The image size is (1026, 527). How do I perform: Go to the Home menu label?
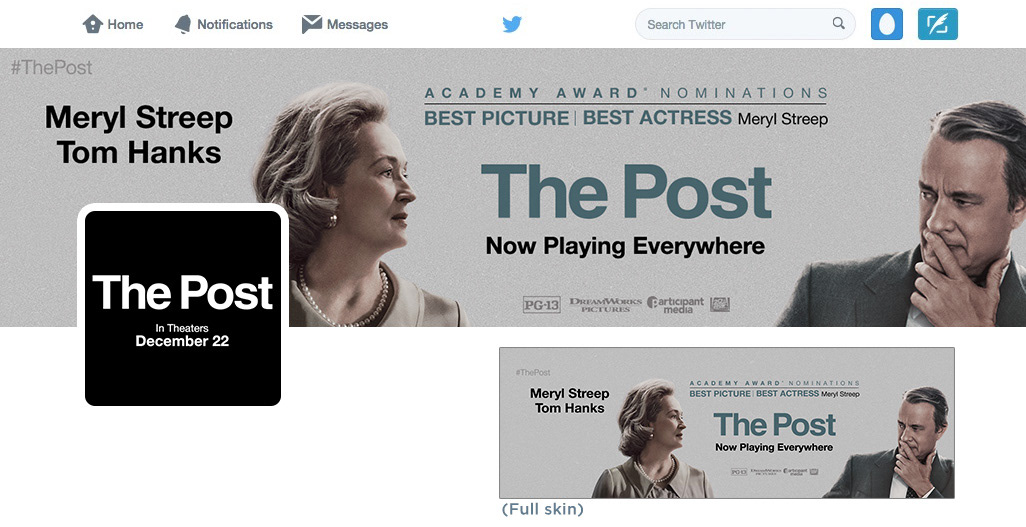click(x=125, y=24)
